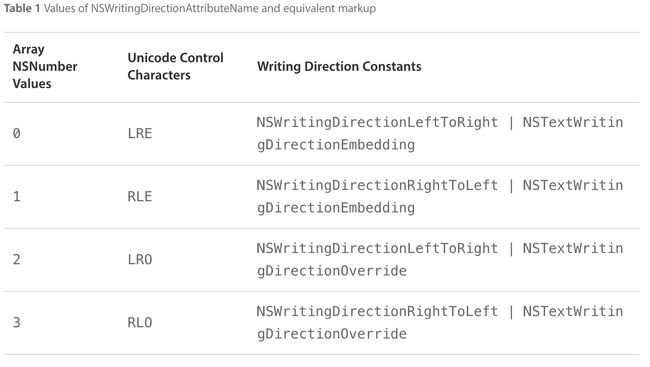Click the RLO control character cell
Image resolution: width=650 pixels, height=367 pixels.
coord(140,323)
